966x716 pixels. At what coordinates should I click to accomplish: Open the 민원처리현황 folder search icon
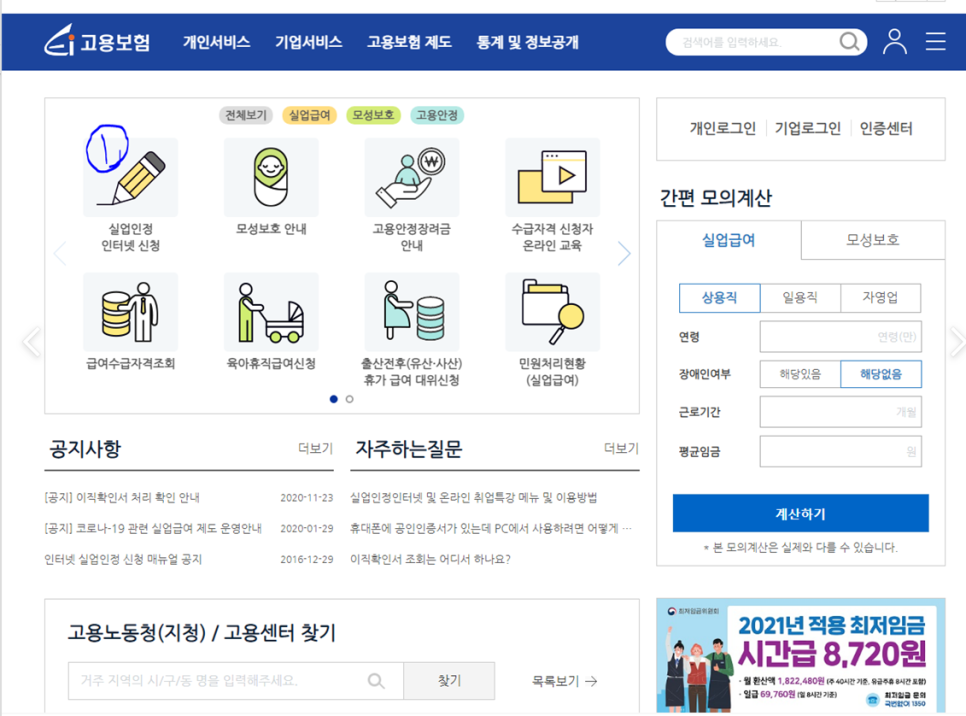(x=553, y=312)
